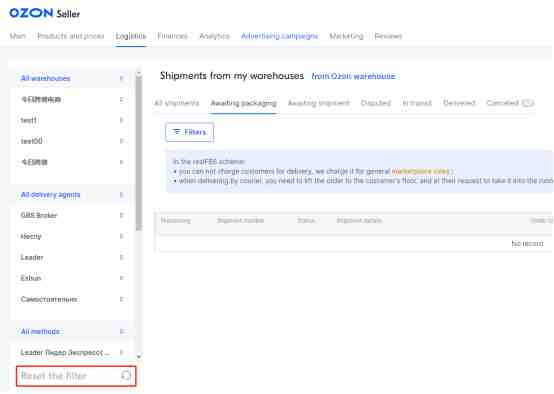554x394 pixels.
Task: Open the Main menu item
Action: click(18, 36)
